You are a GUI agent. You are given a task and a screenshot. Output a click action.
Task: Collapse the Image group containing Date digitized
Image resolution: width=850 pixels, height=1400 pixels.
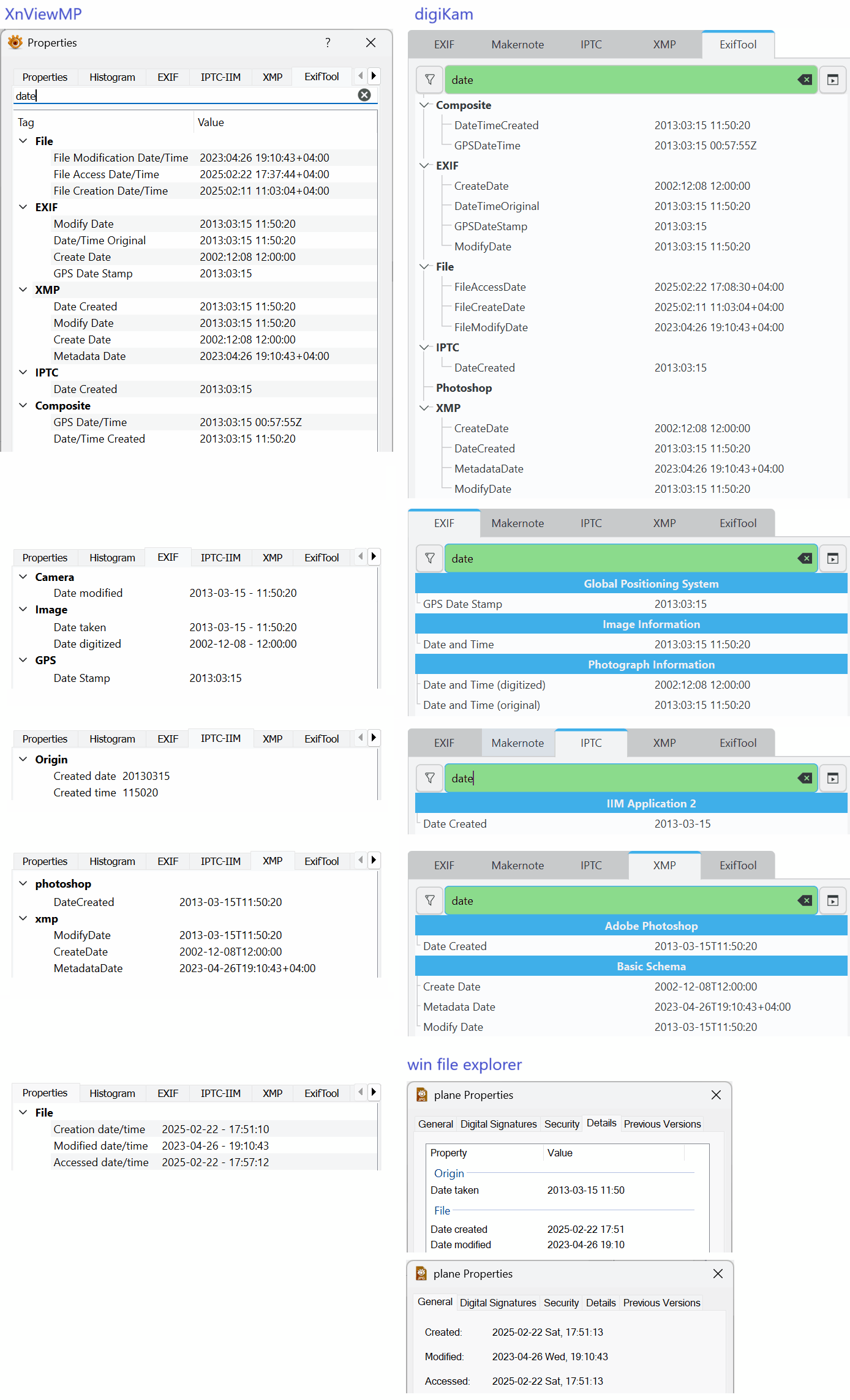(23, 609)
